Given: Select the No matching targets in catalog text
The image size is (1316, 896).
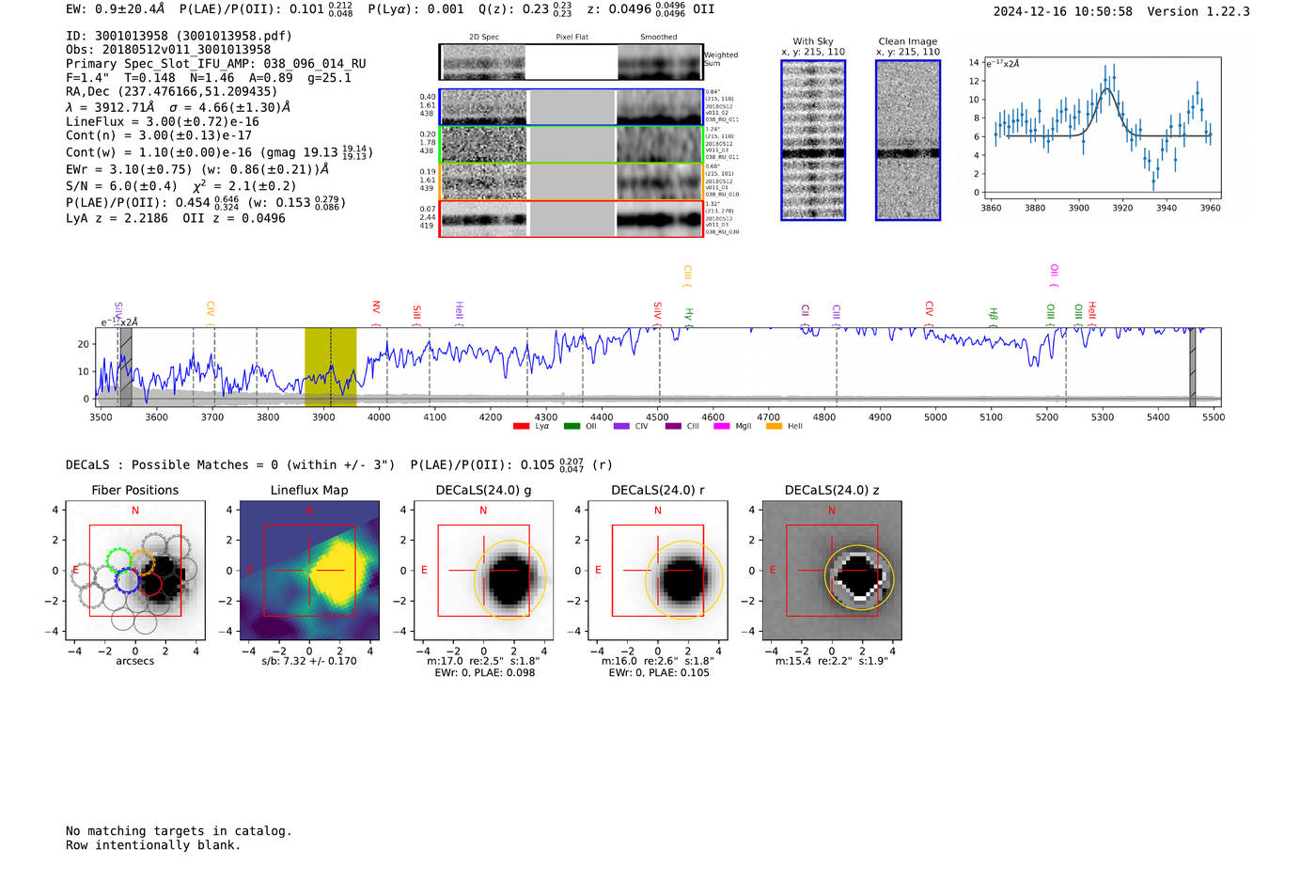Looking at the screenshot, I should pos(179,831).
